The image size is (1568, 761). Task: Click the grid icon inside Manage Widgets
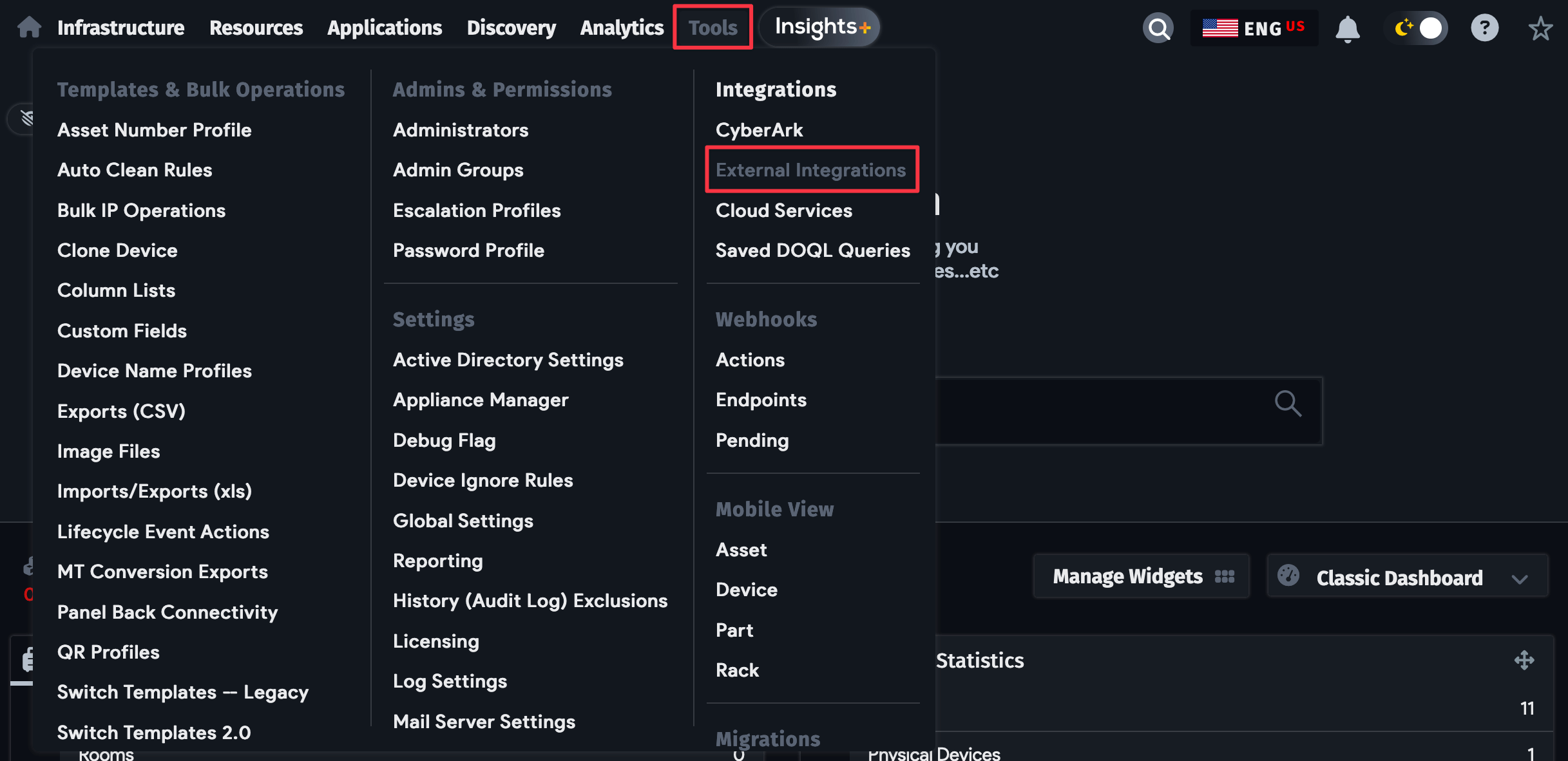tap(1225, 576)
